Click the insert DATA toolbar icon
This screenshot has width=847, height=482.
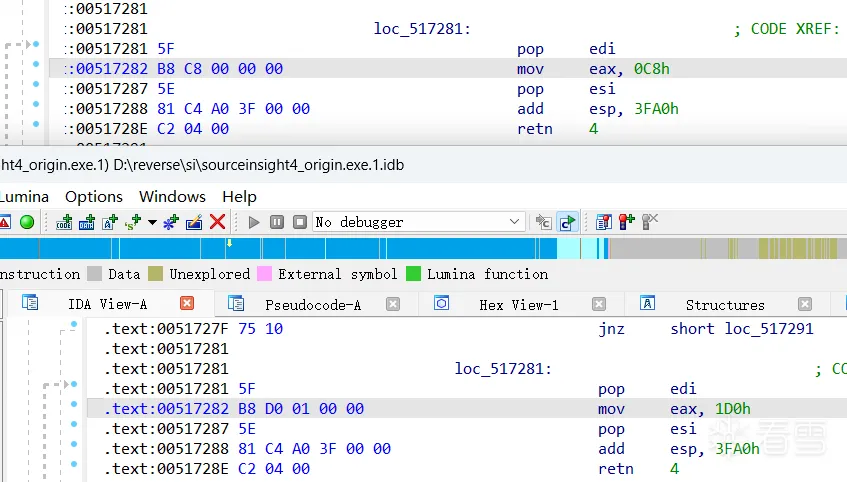coord(86,222)
